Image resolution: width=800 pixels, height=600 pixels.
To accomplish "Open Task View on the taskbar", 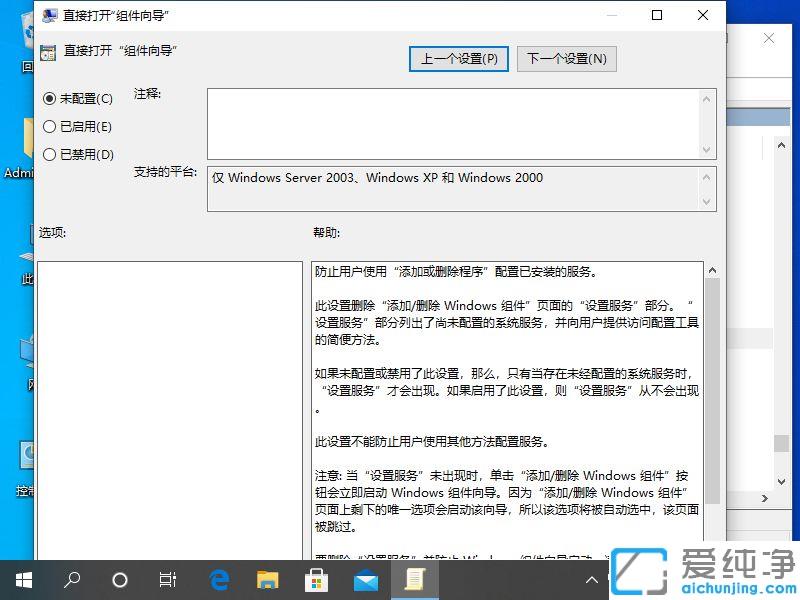I will (167, 580).
